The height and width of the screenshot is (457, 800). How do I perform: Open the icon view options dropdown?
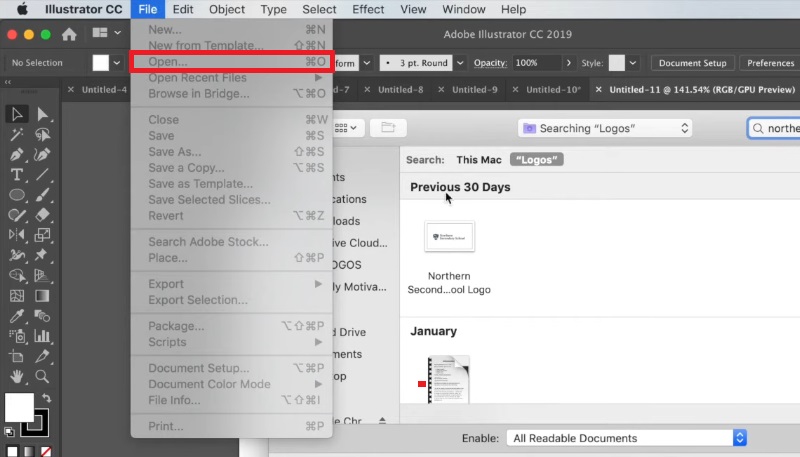[x=346, y=128]
